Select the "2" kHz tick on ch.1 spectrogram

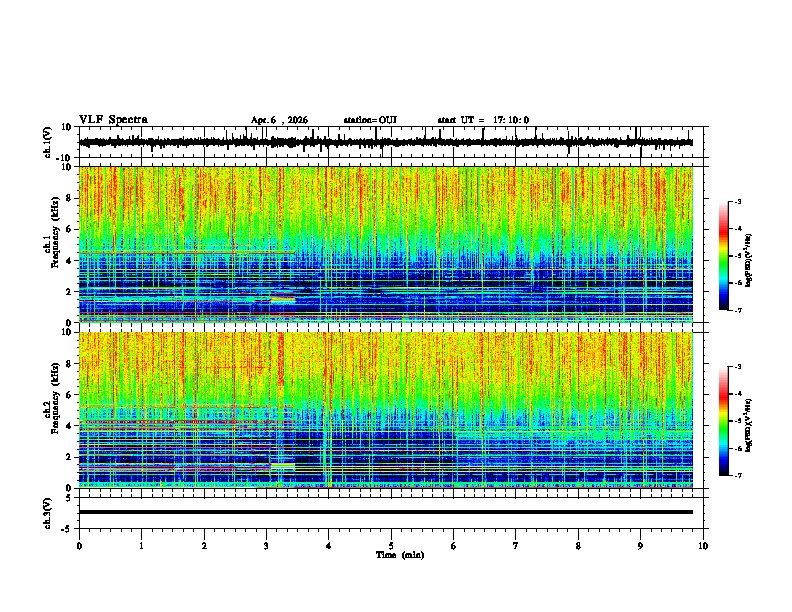(x=69, y=291)
